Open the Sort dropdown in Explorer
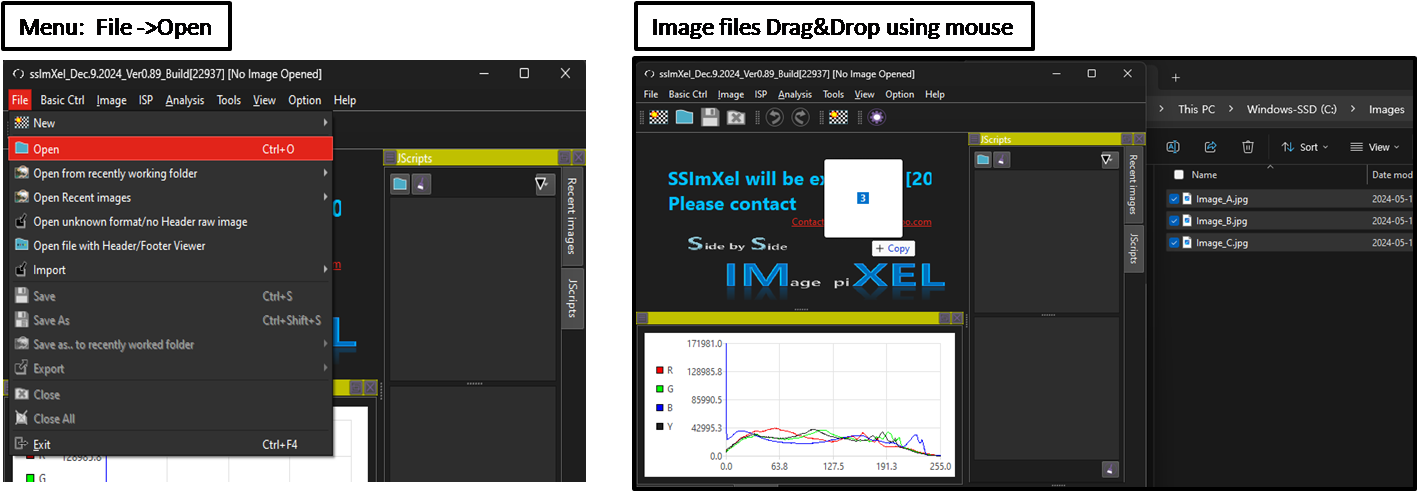1418x492 pixels. pyautogui.click(x=1305, y=147)
